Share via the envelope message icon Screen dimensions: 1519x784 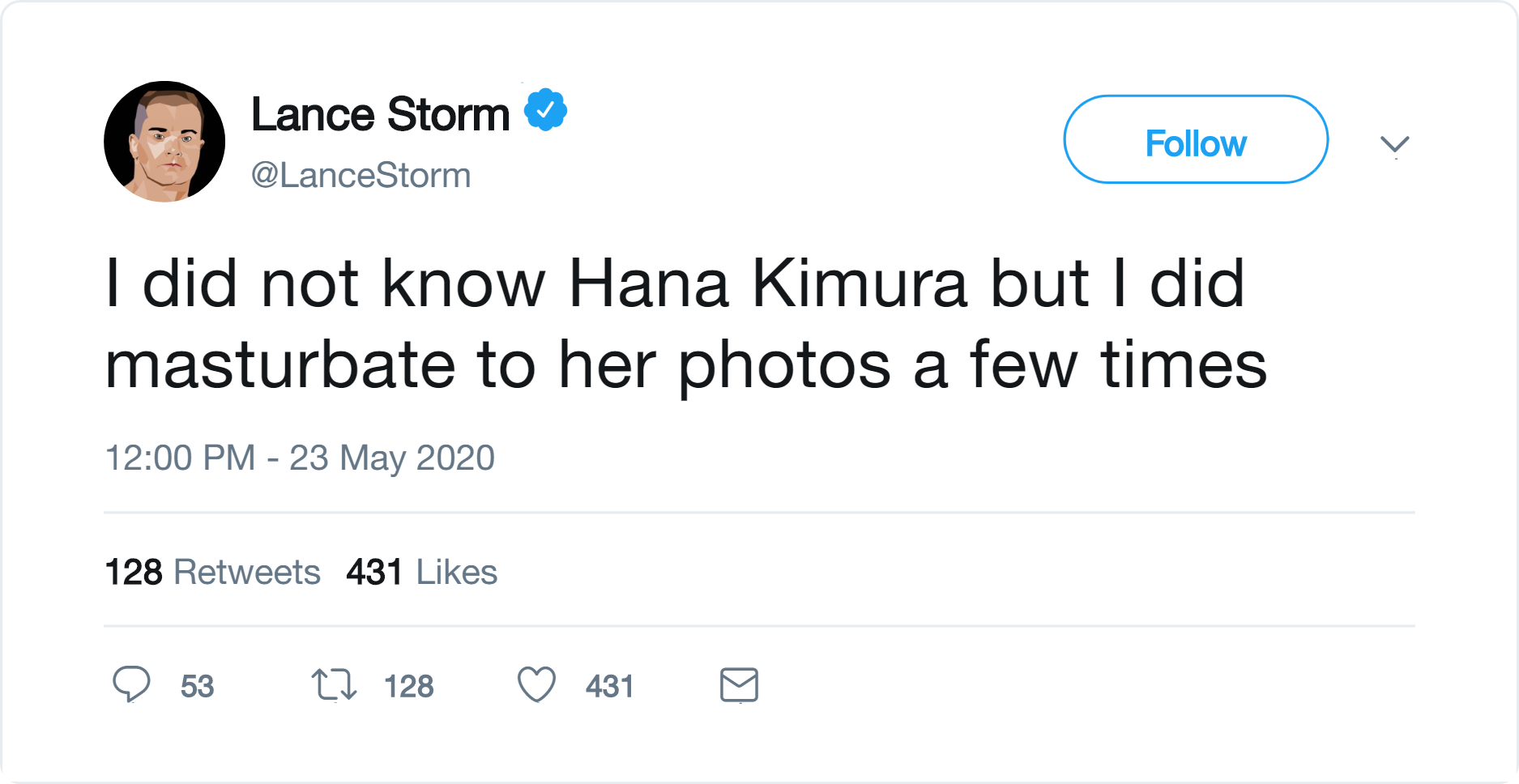coord(739,685)
